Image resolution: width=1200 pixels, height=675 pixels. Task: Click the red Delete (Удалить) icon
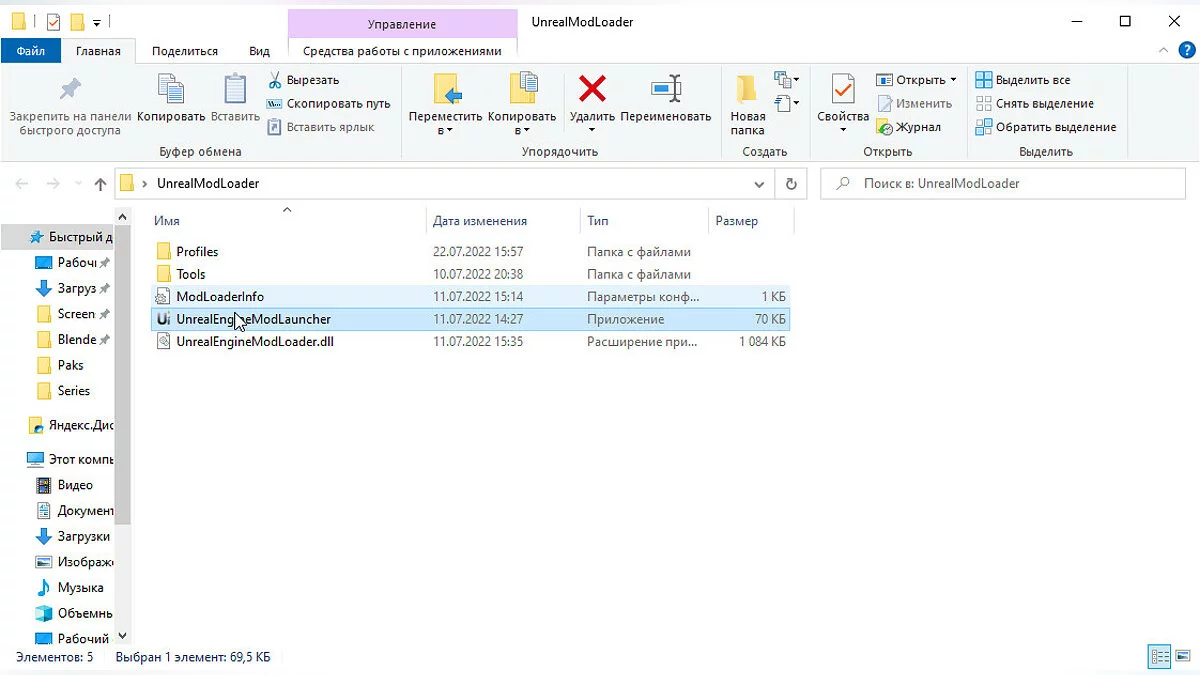coord(592,90)
